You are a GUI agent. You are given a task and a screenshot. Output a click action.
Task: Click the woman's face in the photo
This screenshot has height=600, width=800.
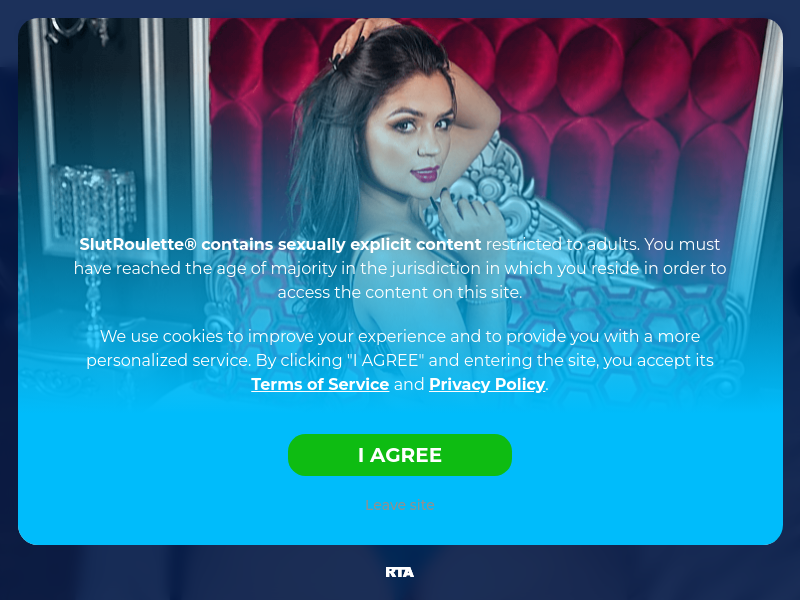tap(418, 140)
